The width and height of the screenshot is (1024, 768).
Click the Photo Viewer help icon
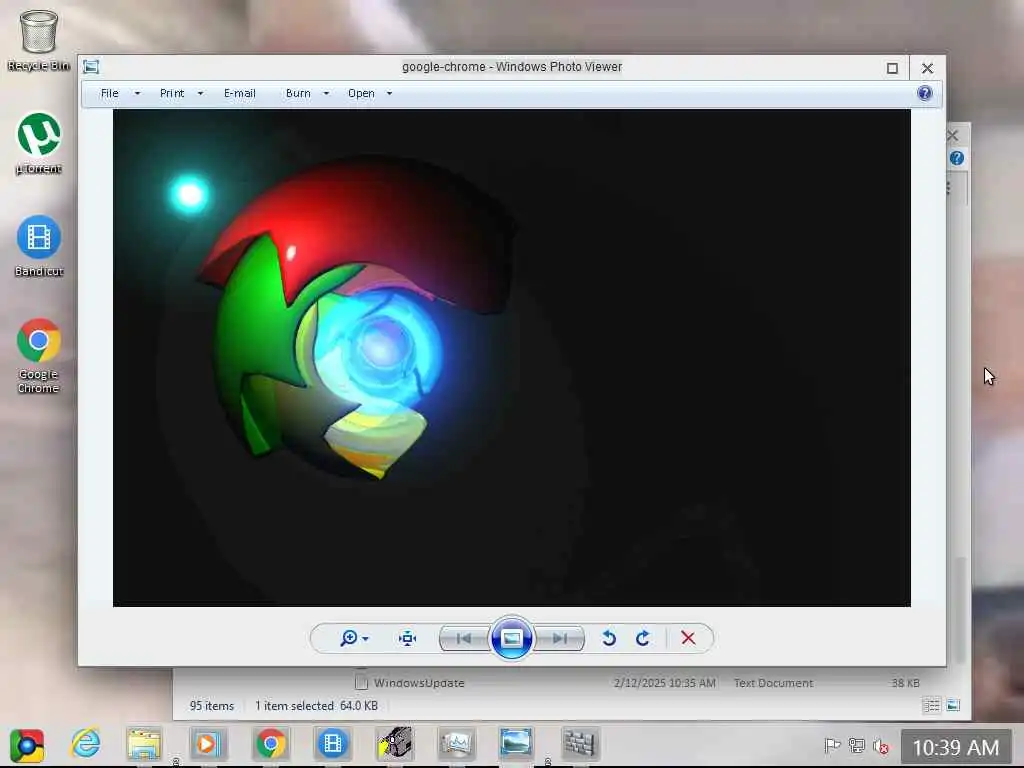coord(925,93)
